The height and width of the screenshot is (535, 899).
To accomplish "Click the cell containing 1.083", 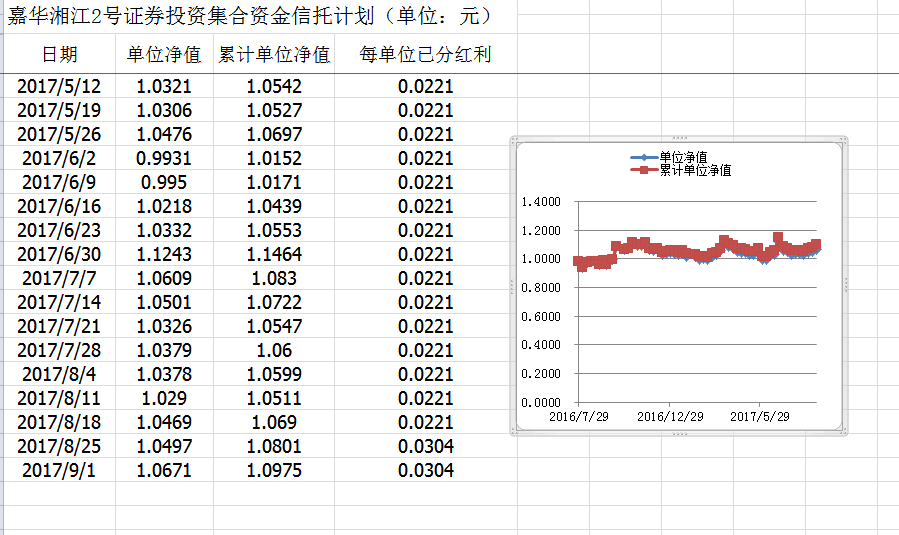I will click(274, 279).
